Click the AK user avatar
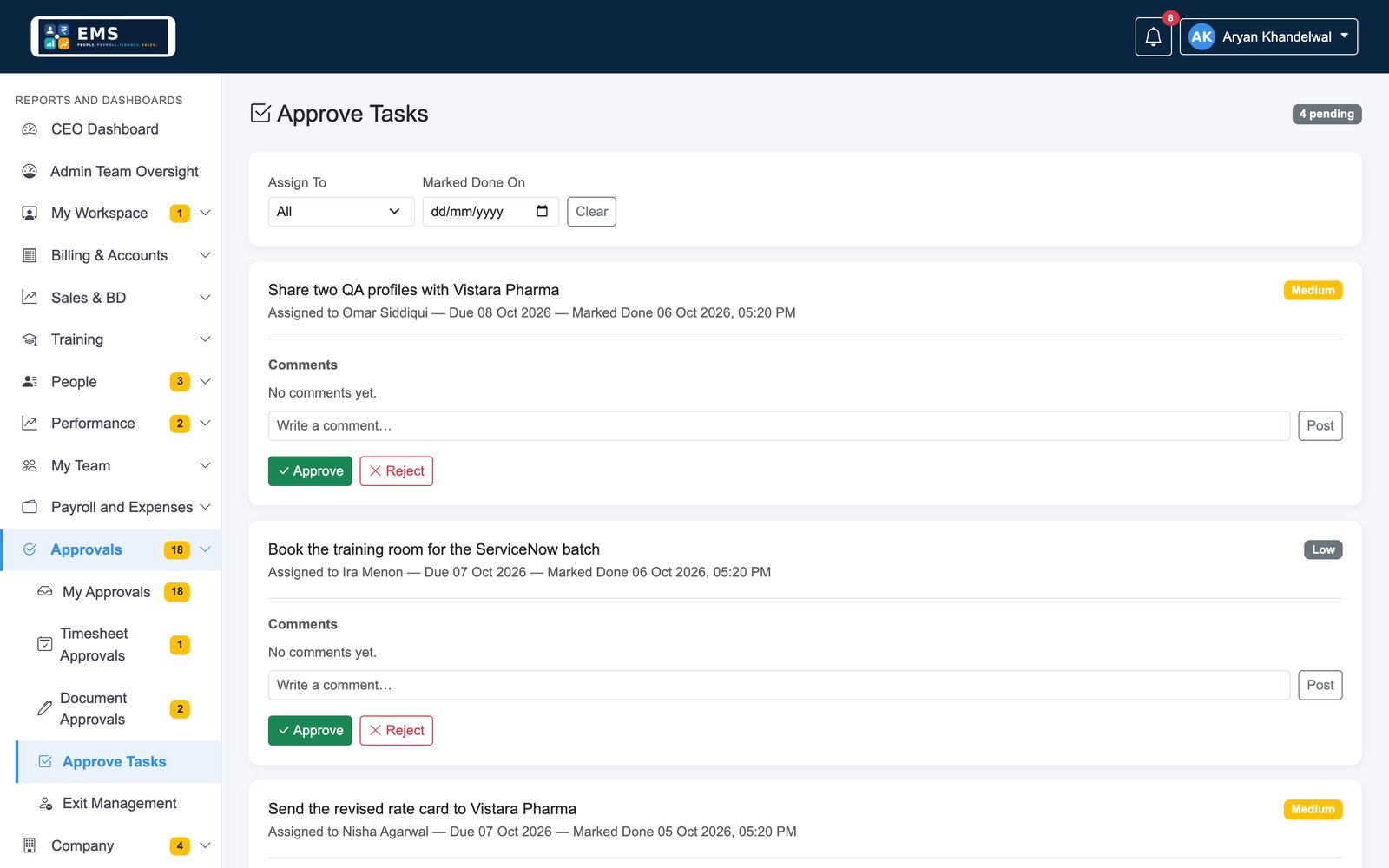 point(1201,36)
